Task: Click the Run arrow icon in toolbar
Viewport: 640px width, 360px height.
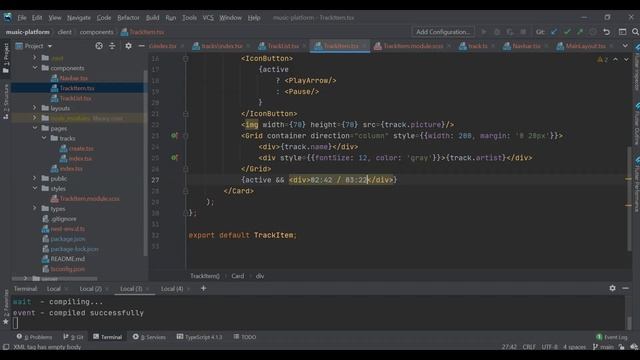Action: pyautogui.click(x=484, y=32)
